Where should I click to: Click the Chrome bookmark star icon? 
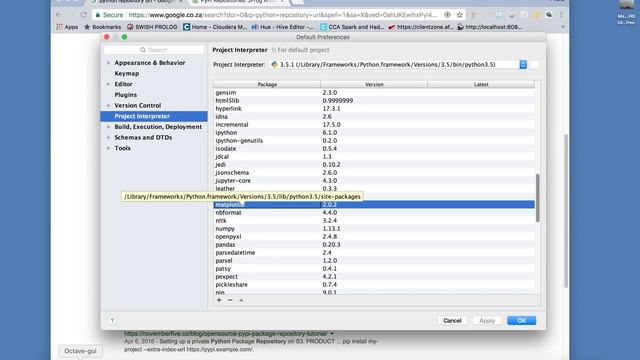460,15
